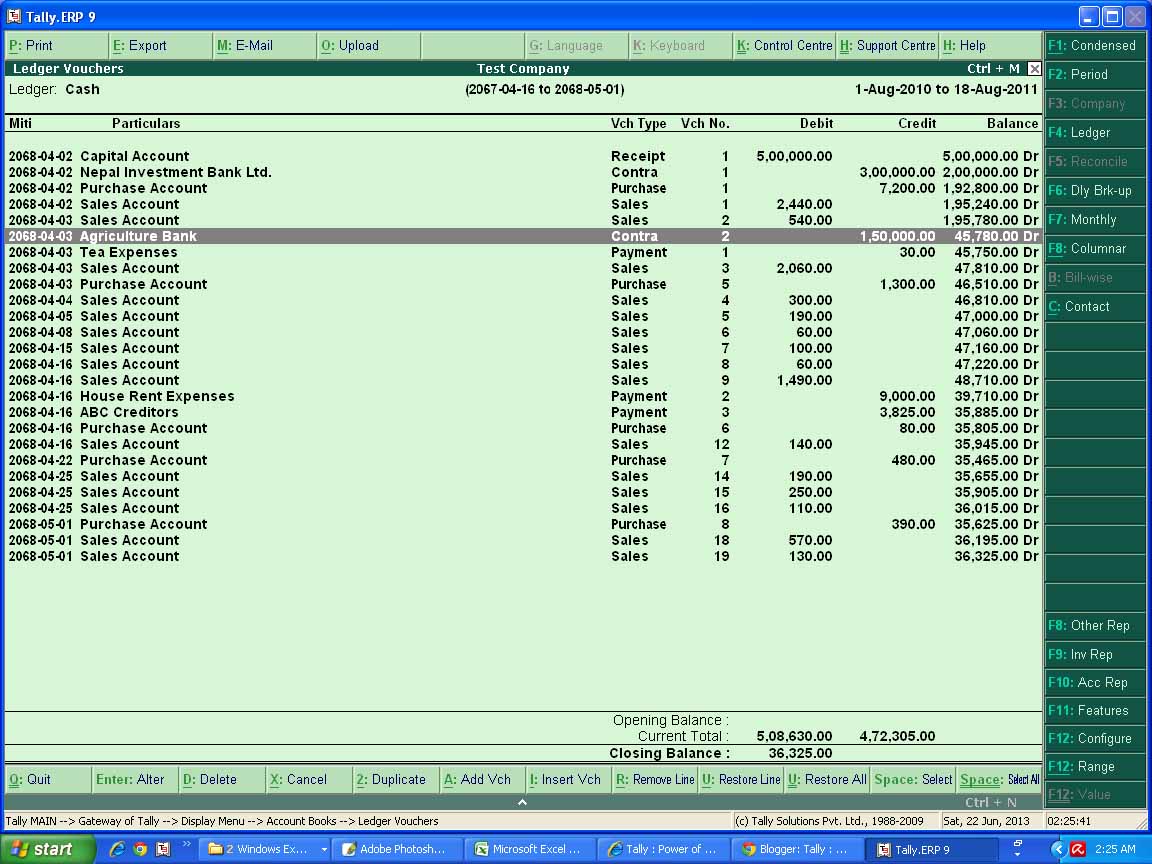Open the Windows Explorer taskbar group dropdown
The width and height of the screenshot is (1152, 864).
[324, 849]
